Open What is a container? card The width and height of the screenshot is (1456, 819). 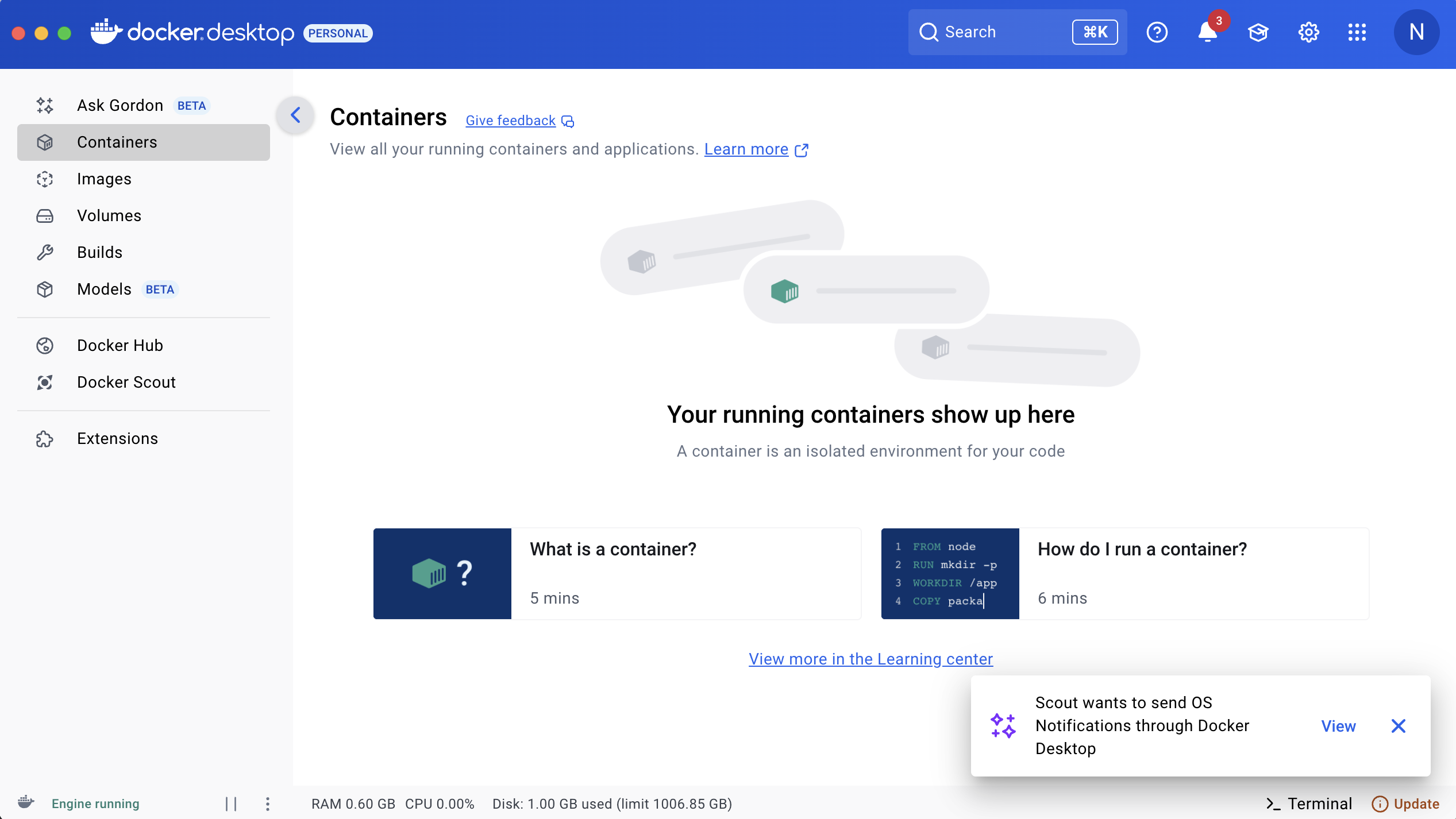617,573
